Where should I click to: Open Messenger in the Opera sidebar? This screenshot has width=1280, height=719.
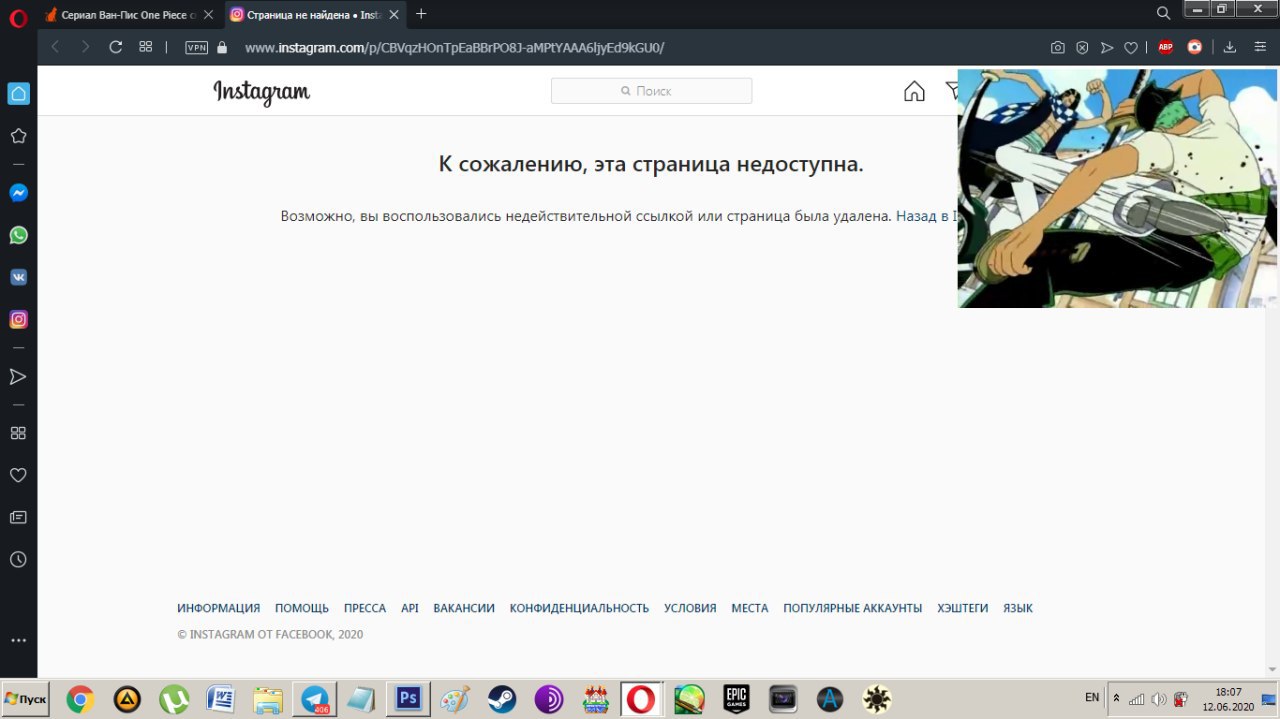18,194
